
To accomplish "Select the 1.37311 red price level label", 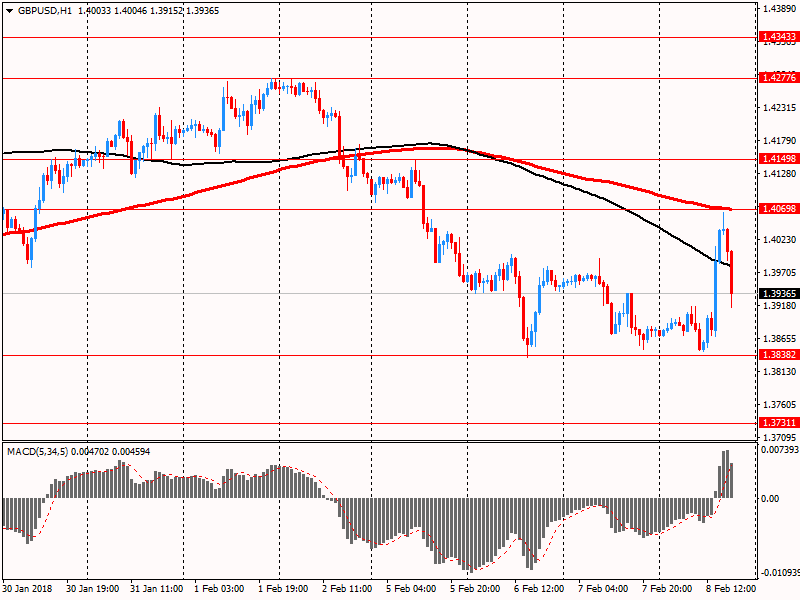I will coord(778,423).
